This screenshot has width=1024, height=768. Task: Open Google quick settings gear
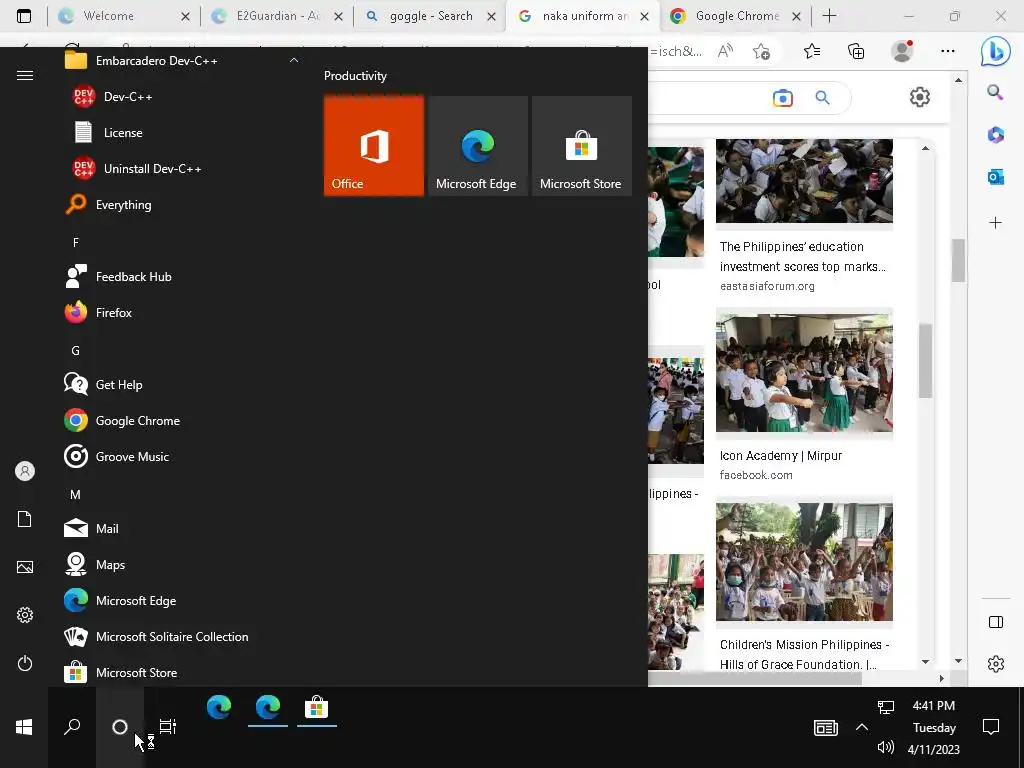920,97
